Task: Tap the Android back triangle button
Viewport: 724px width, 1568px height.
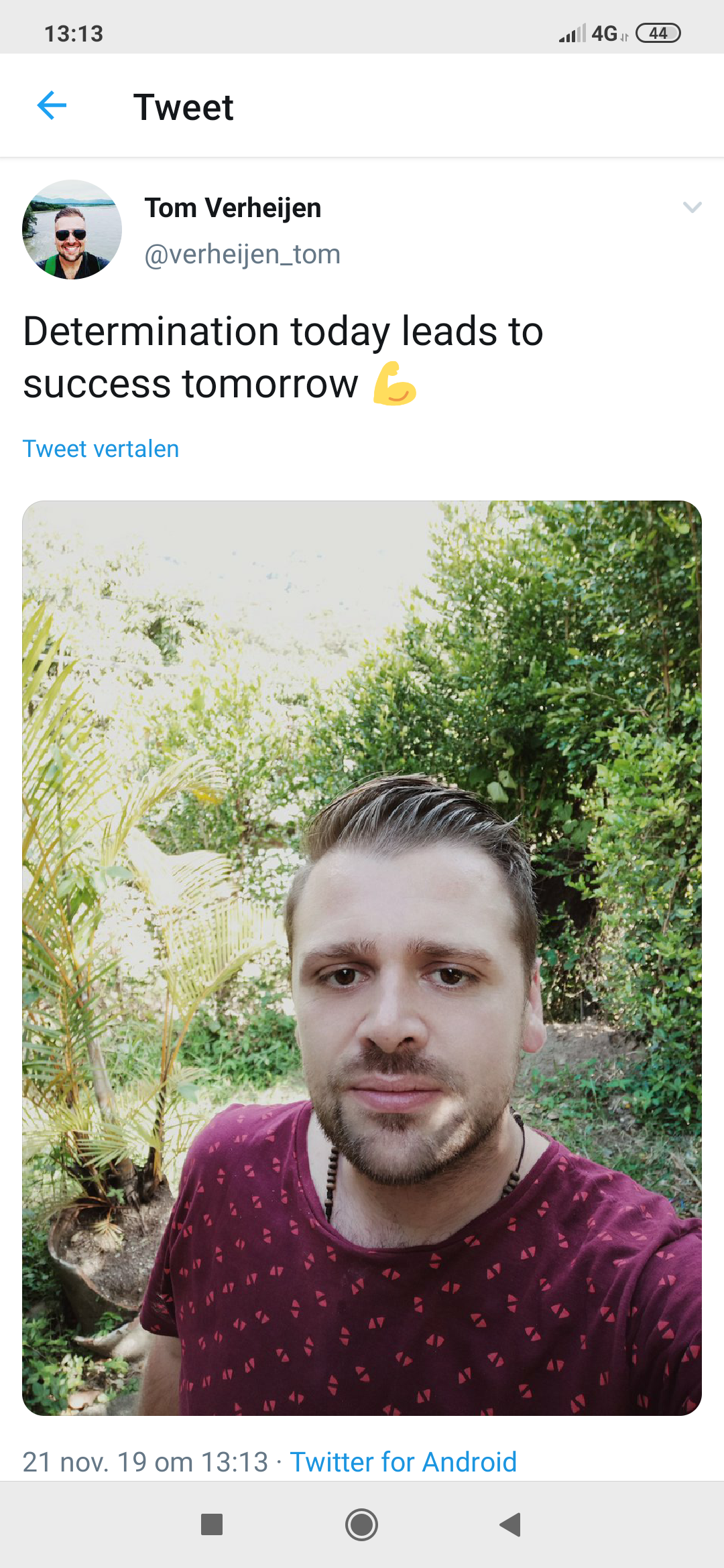Action: point(510,1524)
